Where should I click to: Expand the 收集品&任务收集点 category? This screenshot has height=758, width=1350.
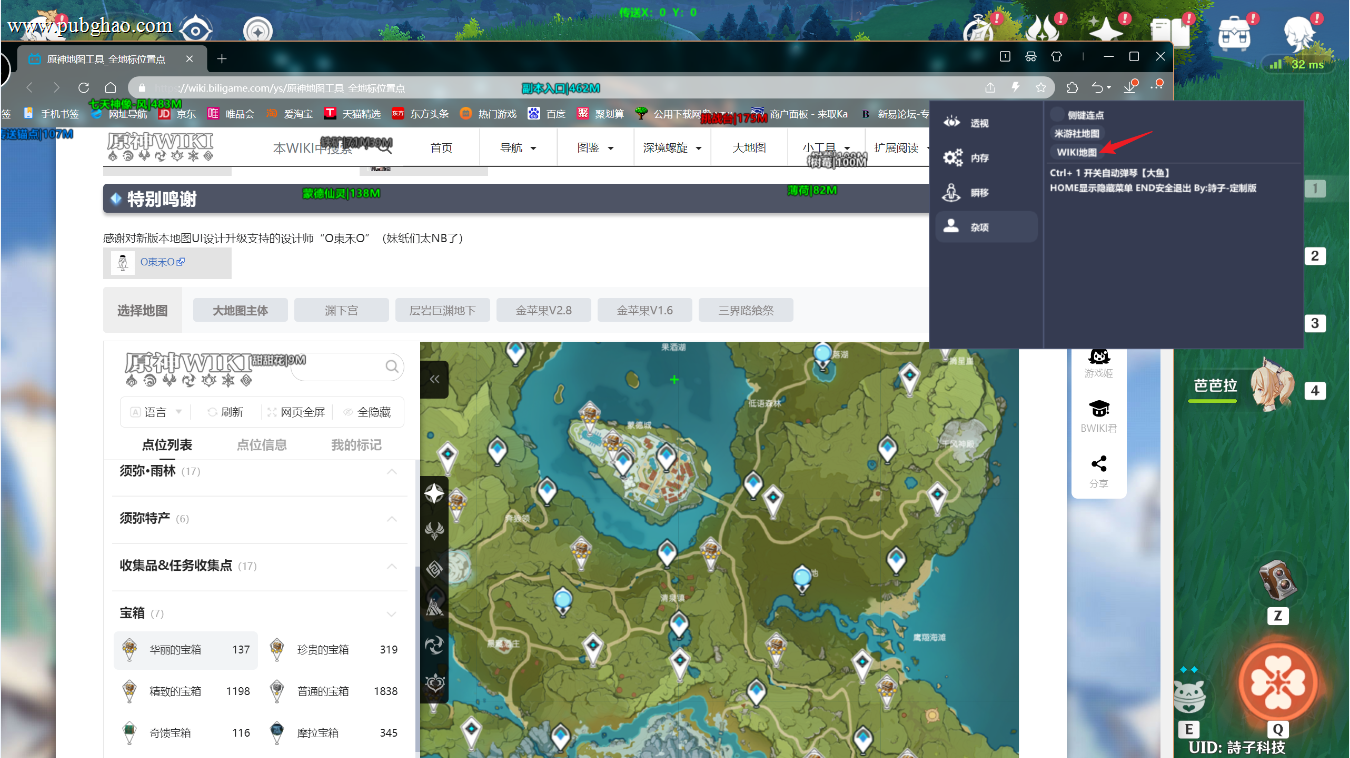pyautogui.click(x=260, y=566)
